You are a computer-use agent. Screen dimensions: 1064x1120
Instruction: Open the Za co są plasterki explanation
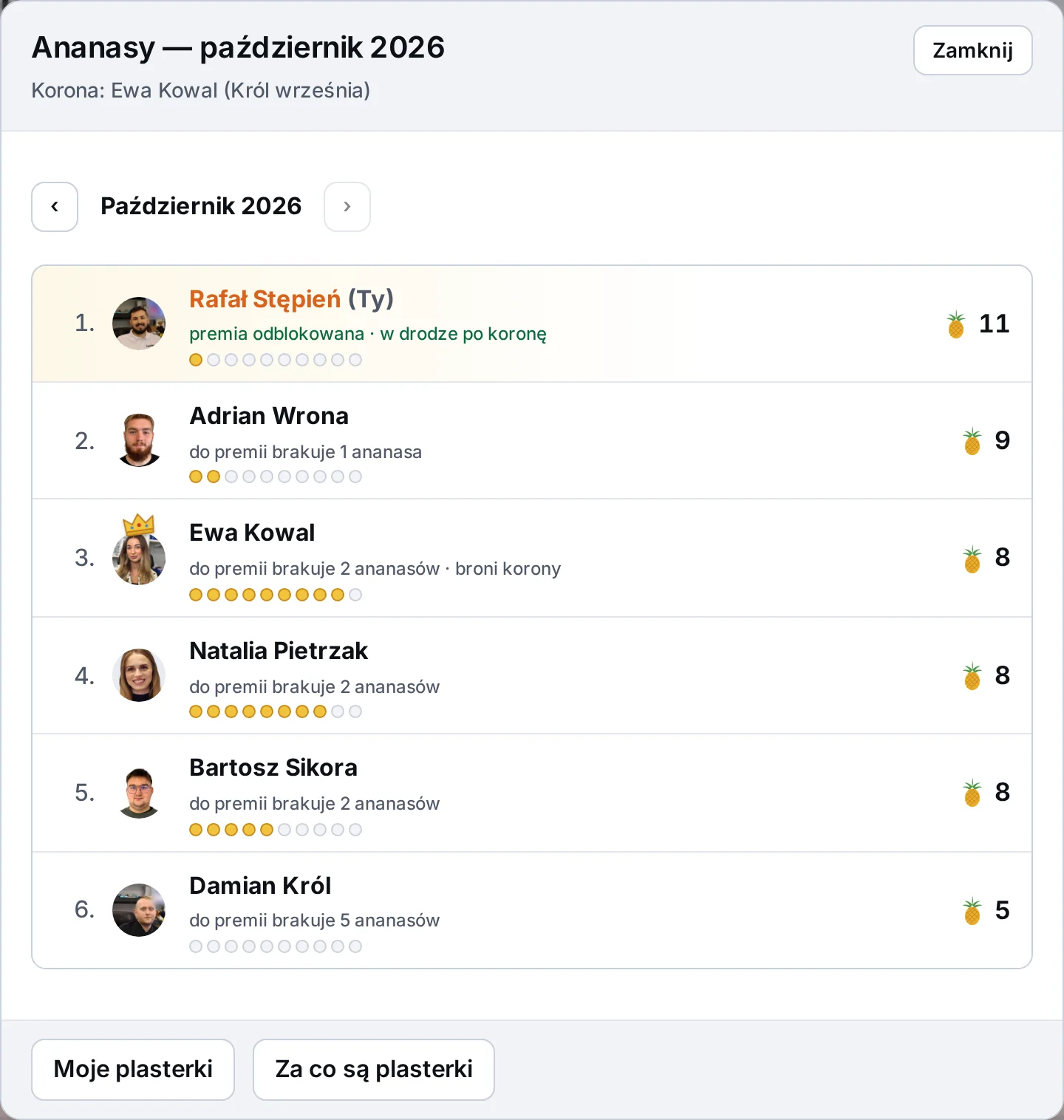point(374,1069)
